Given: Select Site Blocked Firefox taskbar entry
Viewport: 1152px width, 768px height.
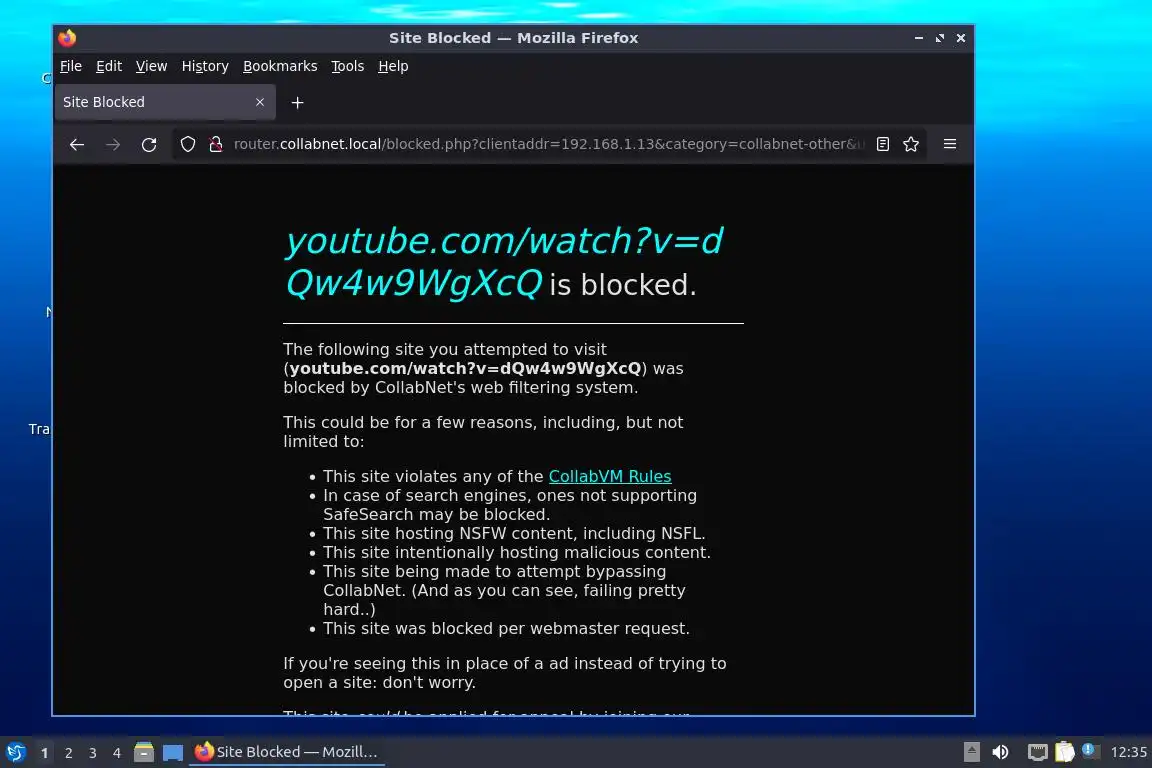Looking at the screenshot, I should point(287,752).
